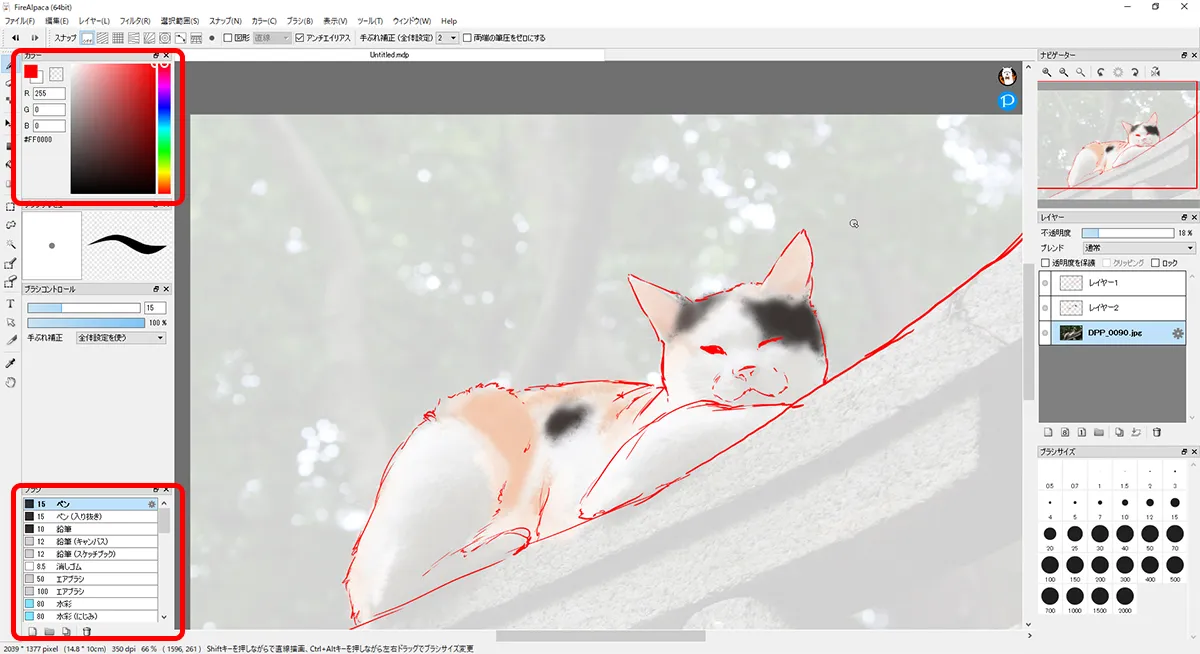Image resolution: width=1200 pixels, height=654 pixels.
Task: Hide レイヤー1 using its visibility dot
Action: coord(1046,283)
